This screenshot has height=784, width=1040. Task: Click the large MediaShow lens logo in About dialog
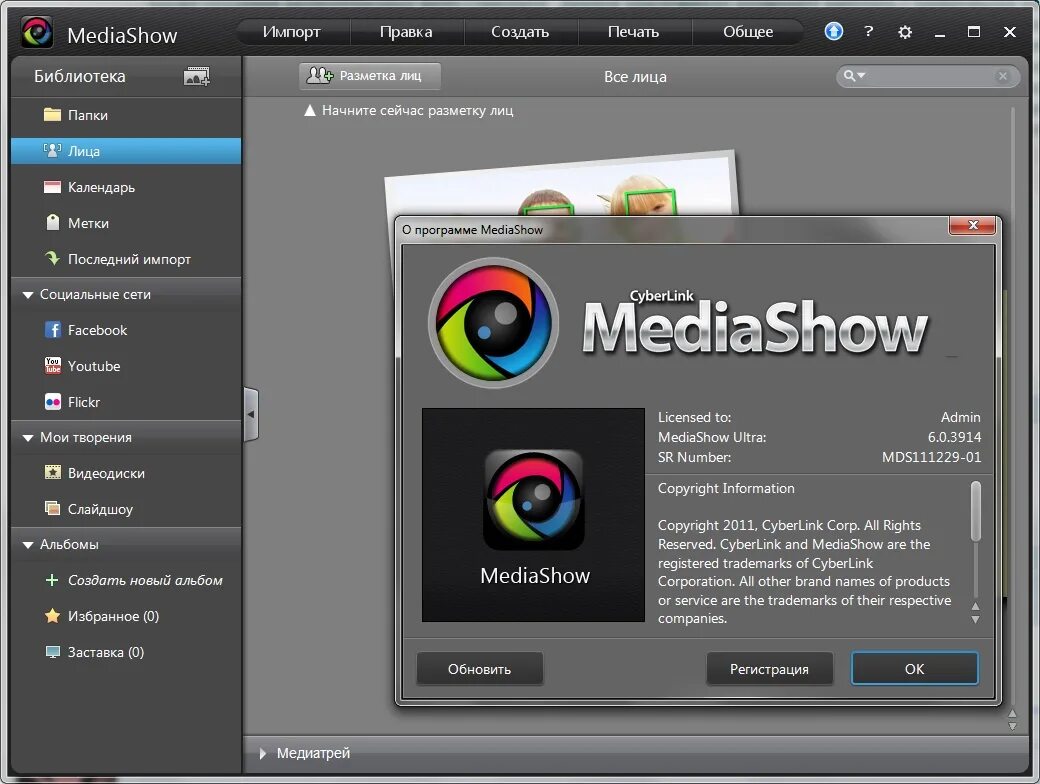(x=493, y=323)
